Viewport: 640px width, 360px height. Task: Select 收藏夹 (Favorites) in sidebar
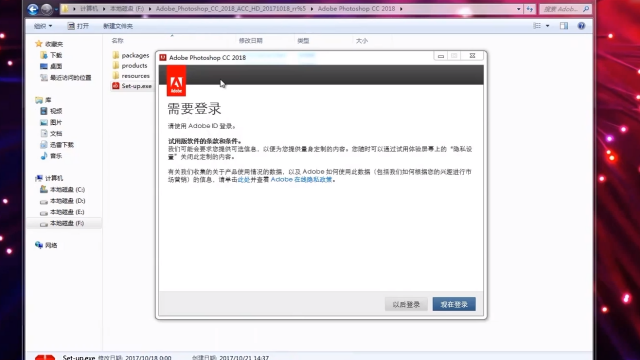click(x=49, y=44)
